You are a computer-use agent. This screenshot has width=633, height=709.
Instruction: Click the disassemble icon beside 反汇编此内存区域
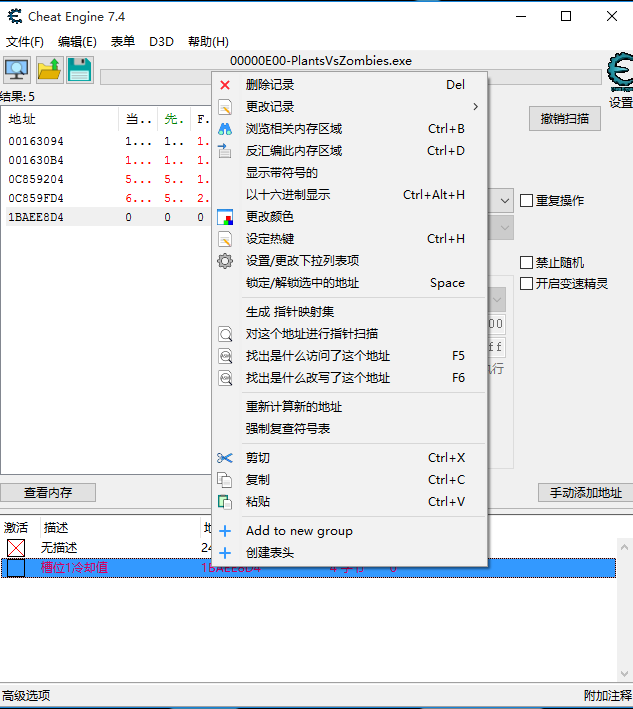pyautogui.click(x=225, y=151)
